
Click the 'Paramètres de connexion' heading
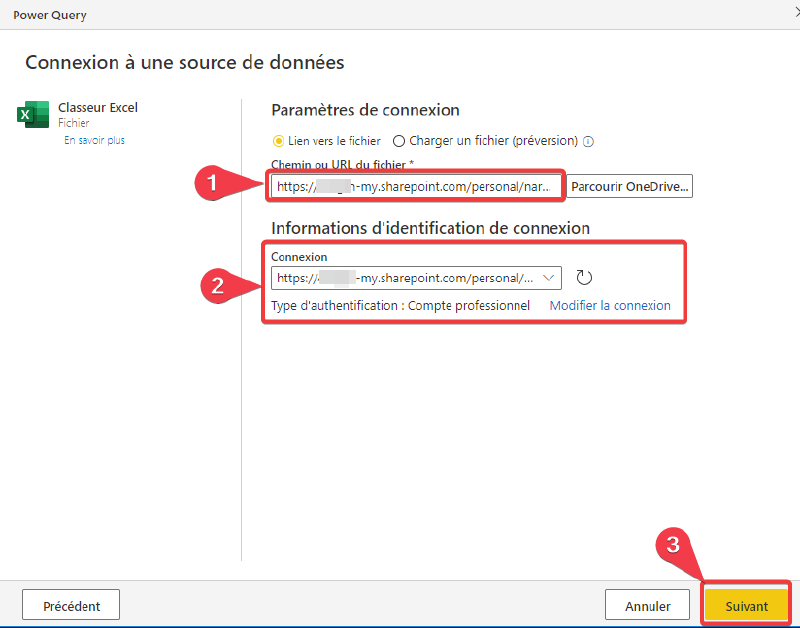click(x=365, y=110)
